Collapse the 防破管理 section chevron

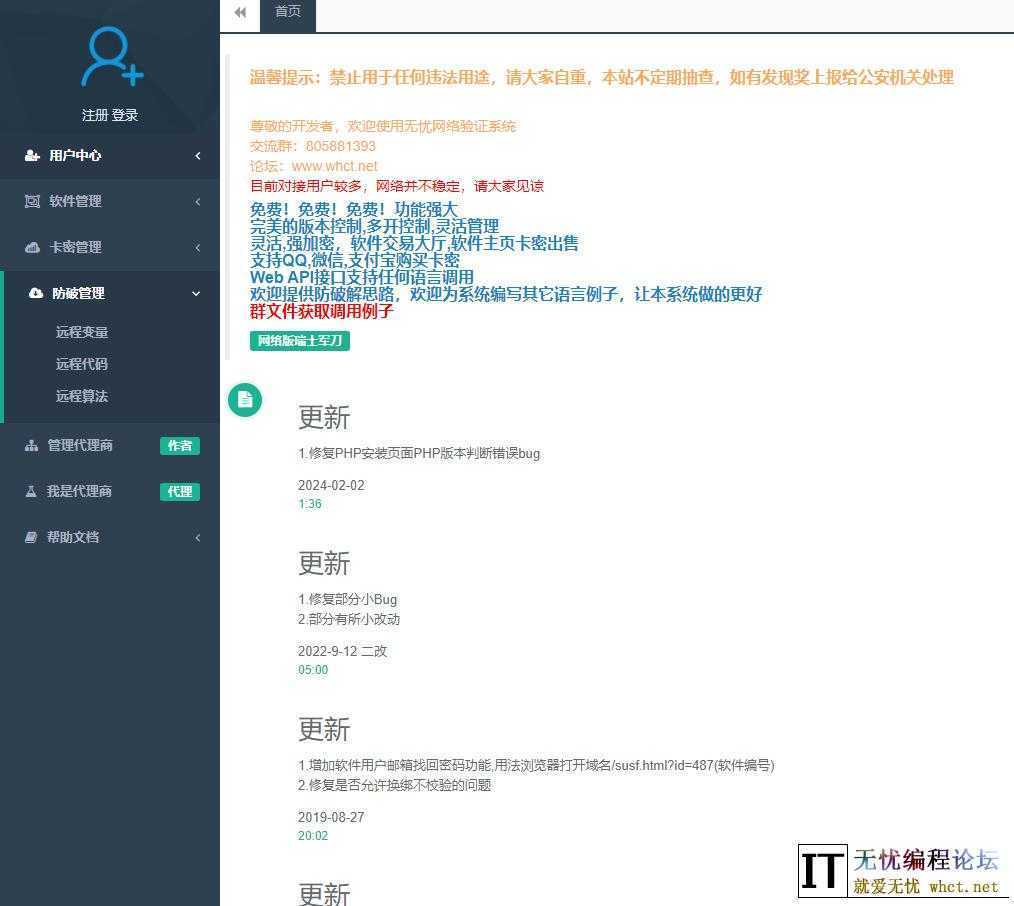tap(196, 294)
